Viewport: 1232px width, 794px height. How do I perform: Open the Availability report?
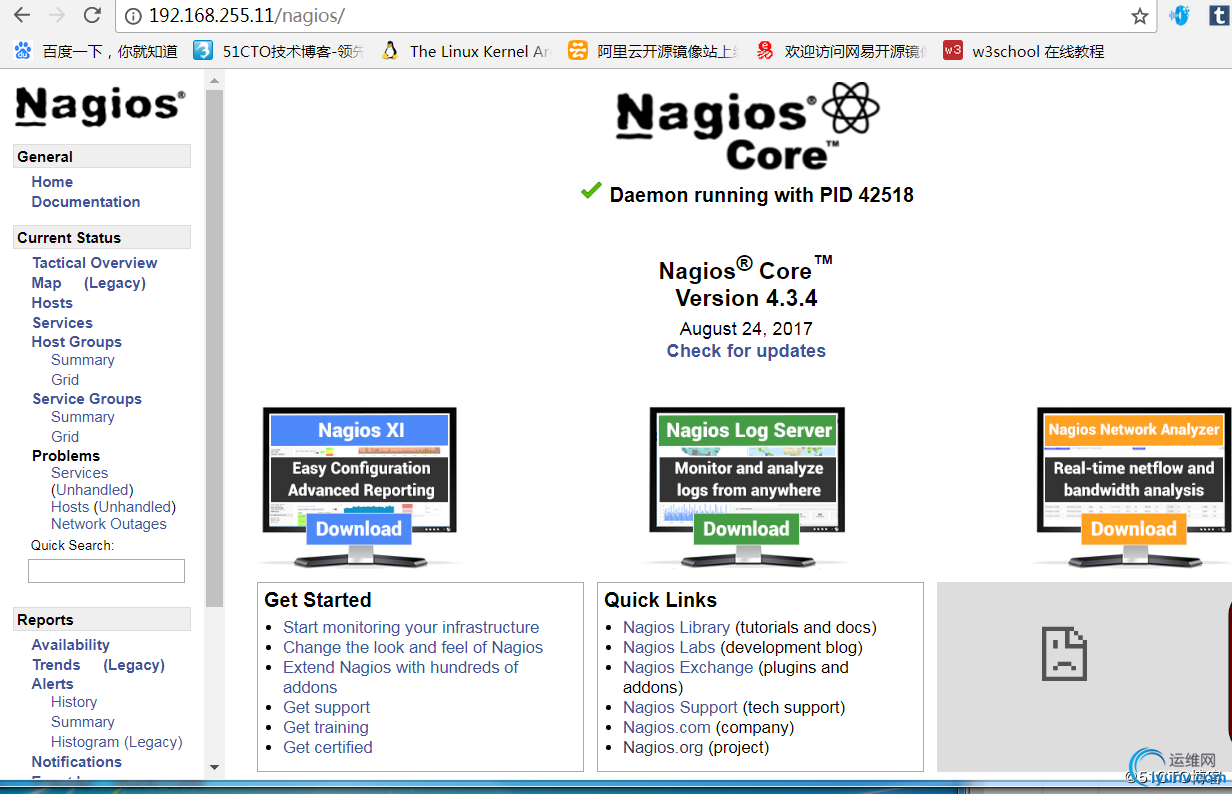click(71, 645)
